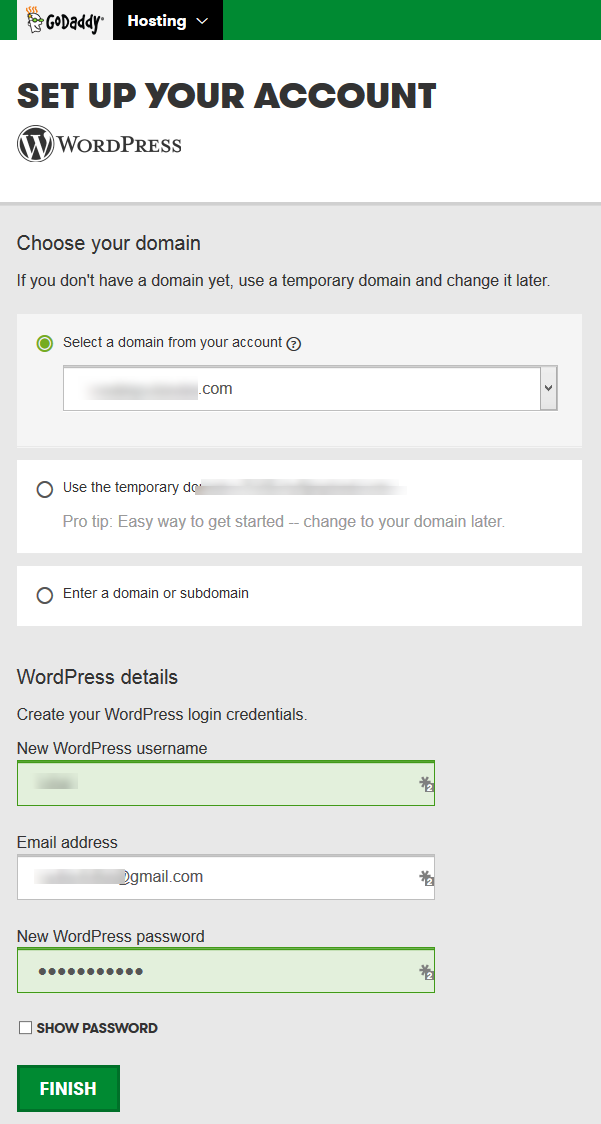This screenshot has height=1124, width=601.
Task: Click the Show Password label text
Action: pyautogui.click(x=97, y=1028)
